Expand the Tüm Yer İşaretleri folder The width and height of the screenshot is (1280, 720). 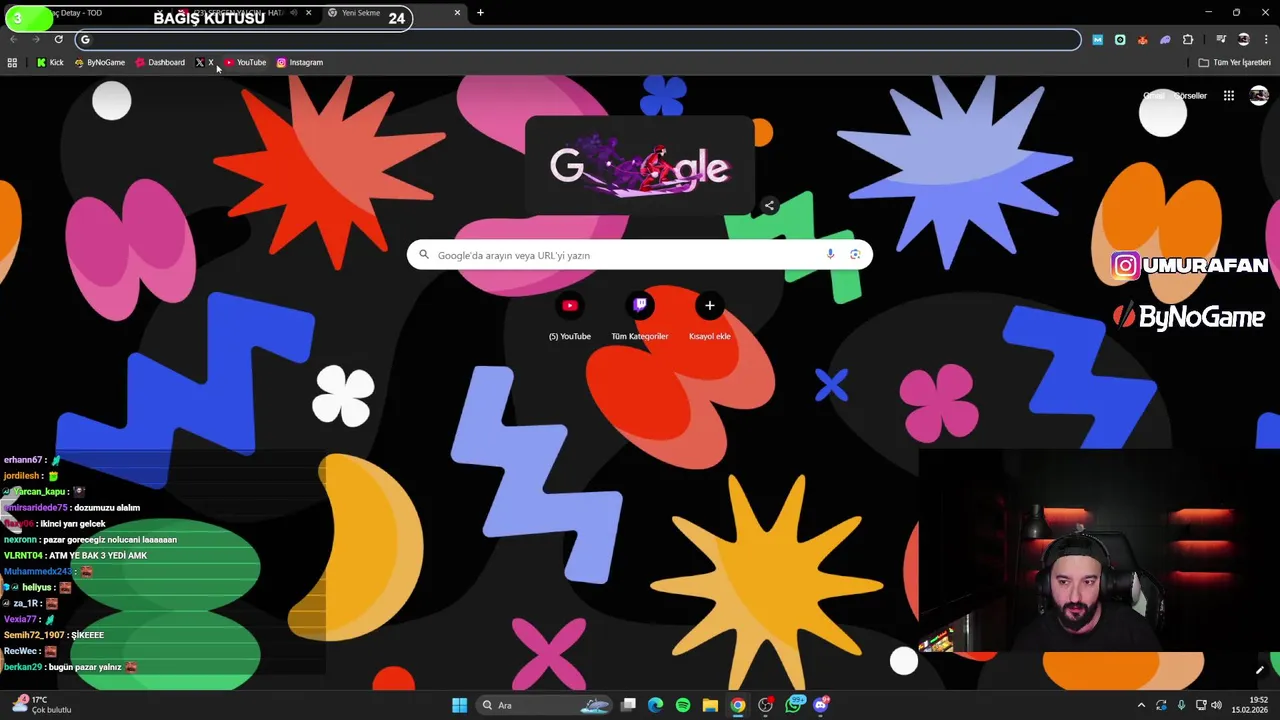pos(1234,63)
